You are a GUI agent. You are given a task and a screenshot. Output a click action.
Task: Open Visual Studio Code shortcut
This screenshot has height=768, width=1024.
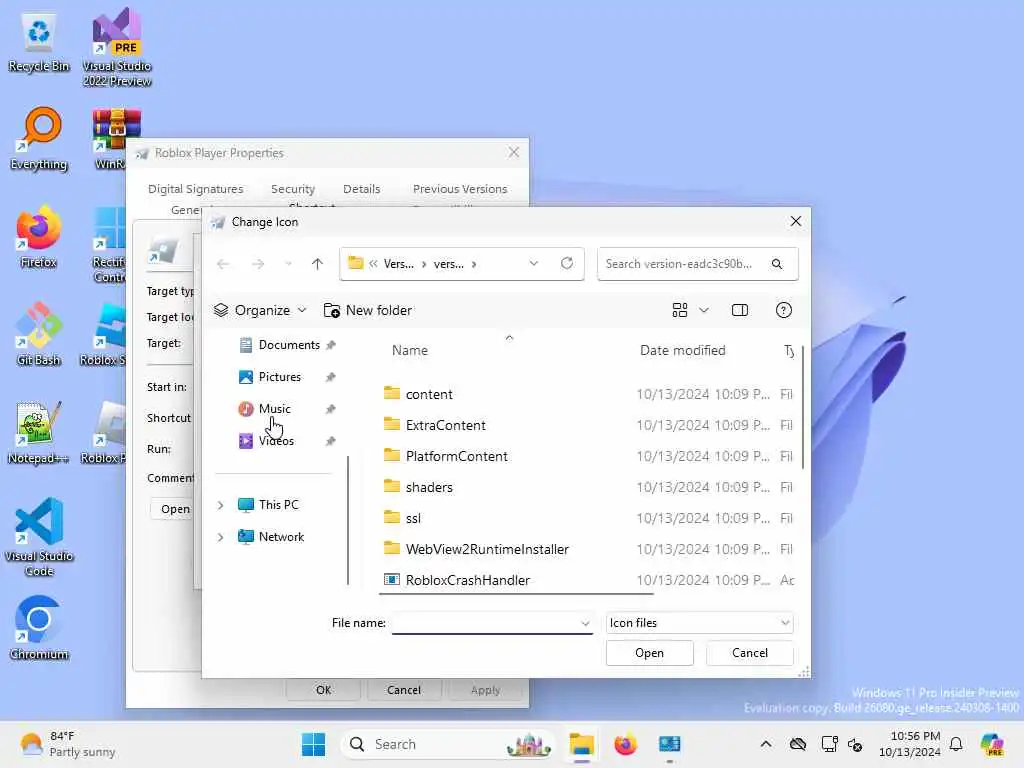pos(39,537)
